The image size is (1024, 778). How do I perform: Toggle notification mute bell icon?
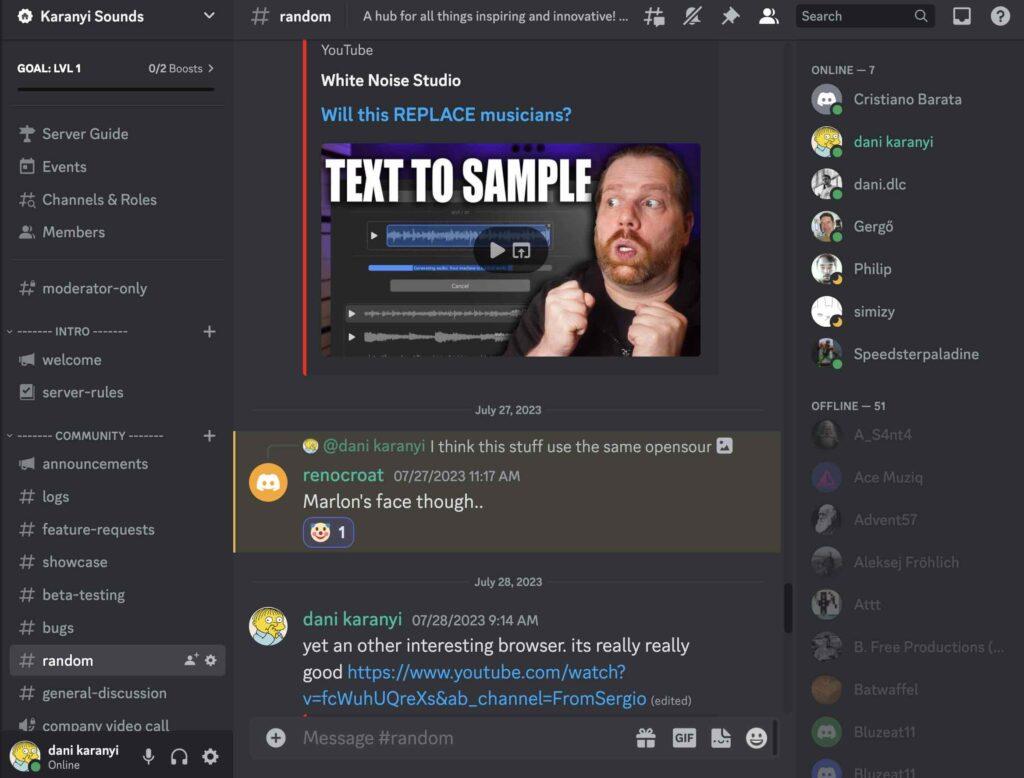(x=692, y=16)
